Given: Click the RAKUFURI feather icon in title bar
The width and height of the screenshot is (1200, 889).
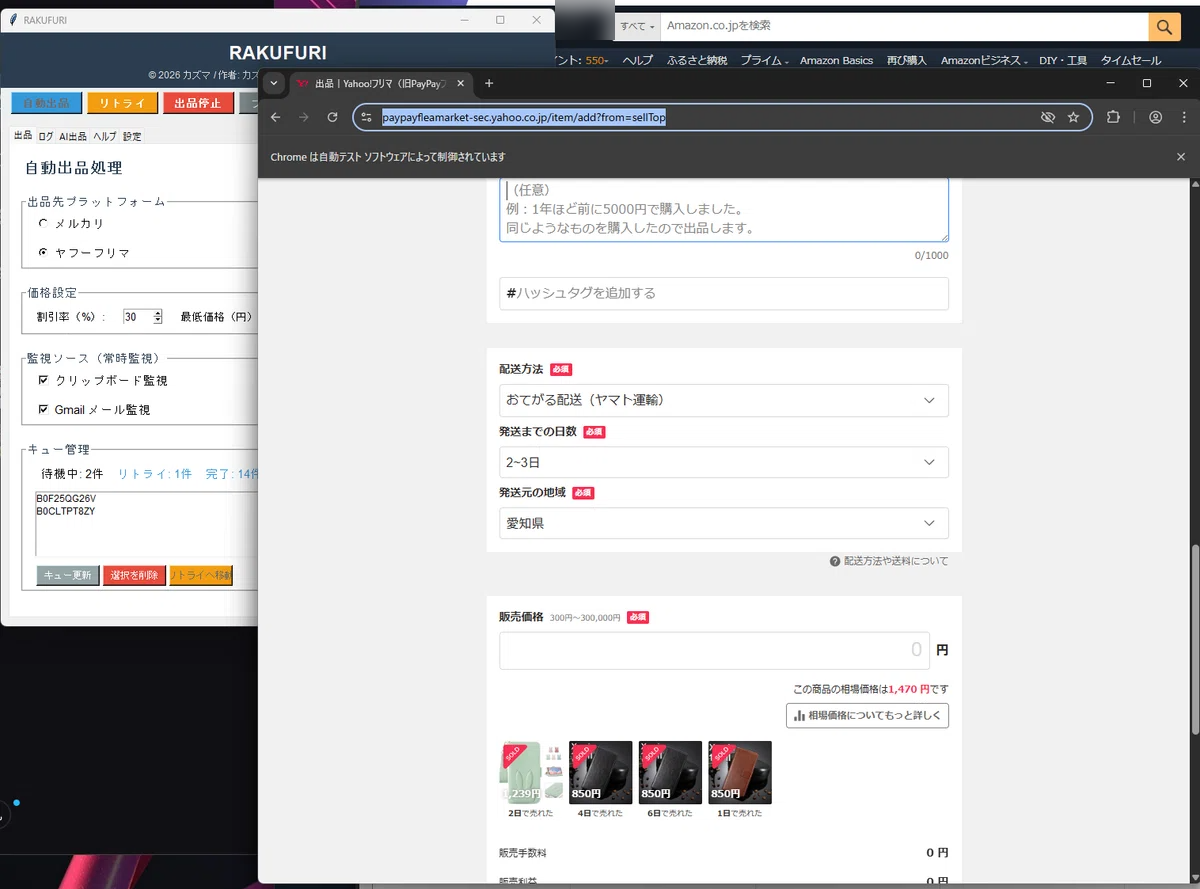Looking at the screenshot, I should click(13, 20).
